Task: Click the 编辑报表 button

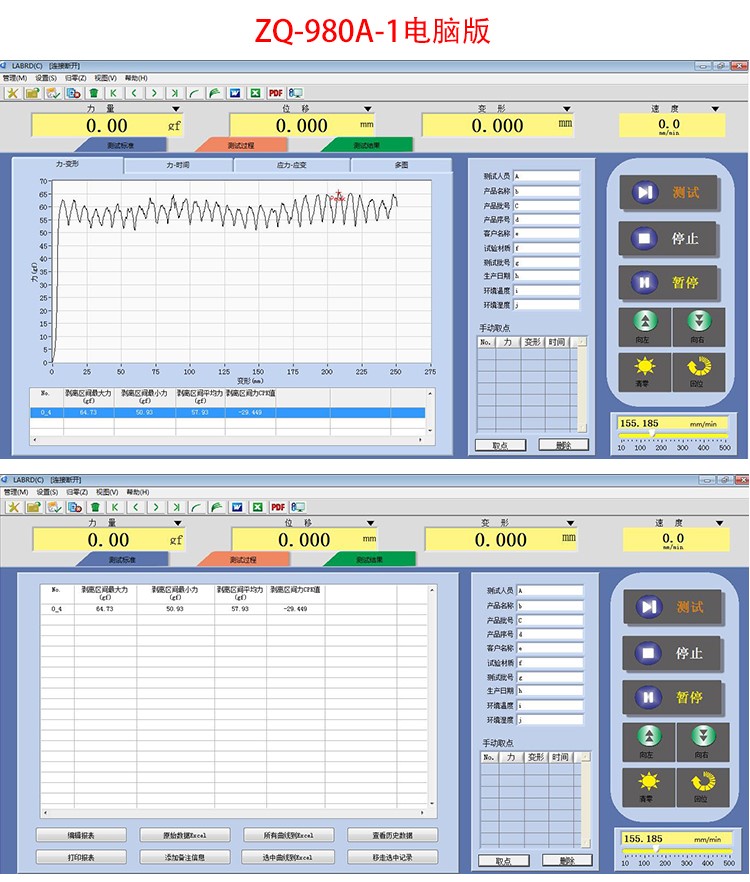Action: (81, 835)
